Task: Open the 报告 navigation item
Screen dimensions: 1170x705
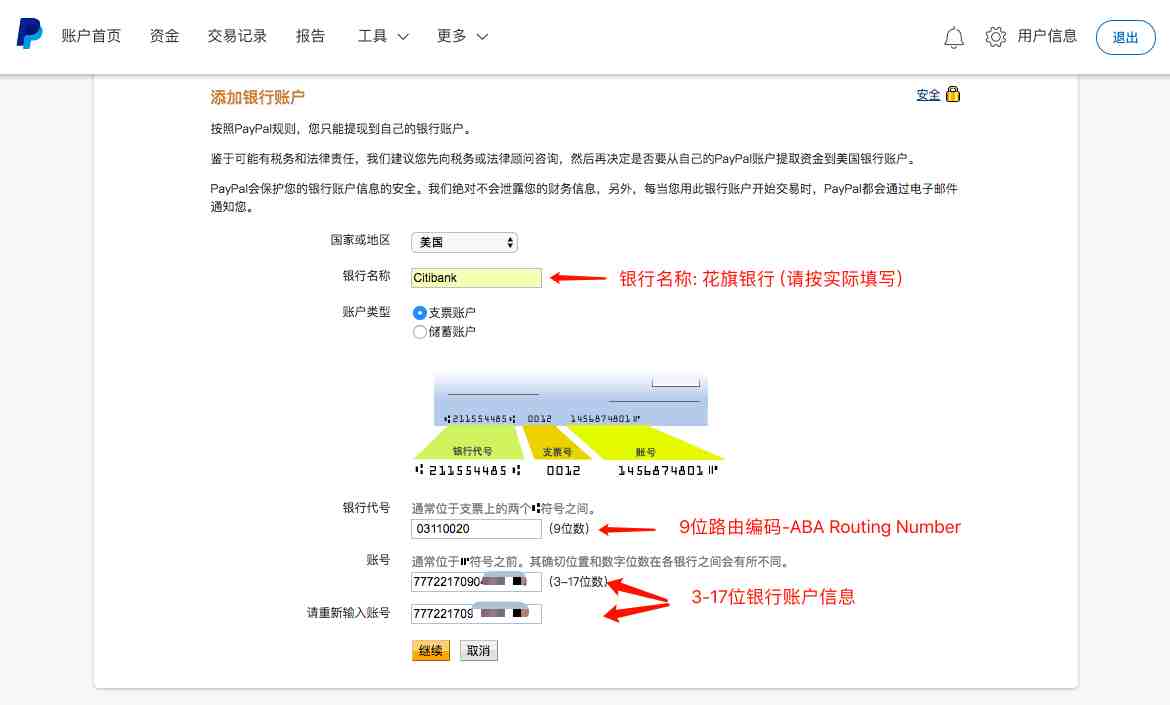Action: 310,36
